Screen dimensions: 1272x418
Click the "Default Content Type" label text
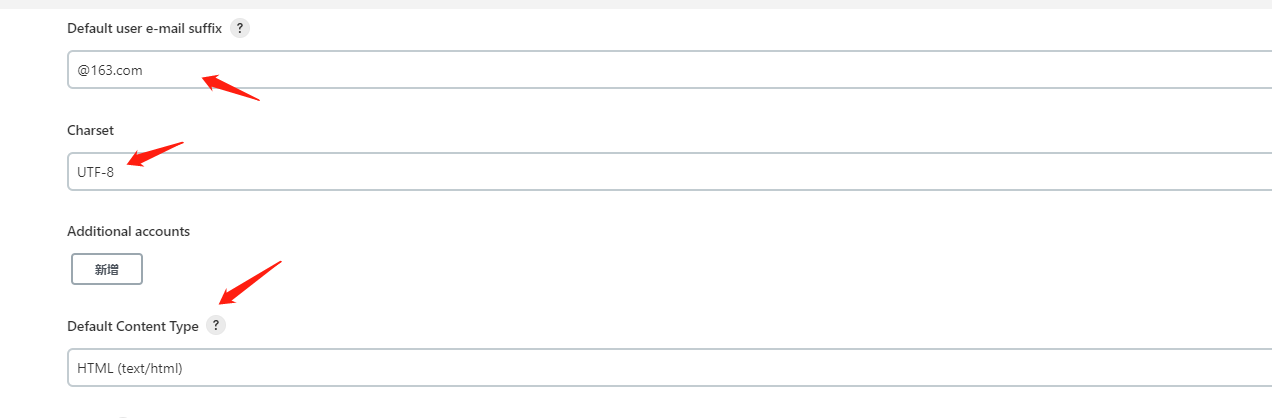(133, 326)
